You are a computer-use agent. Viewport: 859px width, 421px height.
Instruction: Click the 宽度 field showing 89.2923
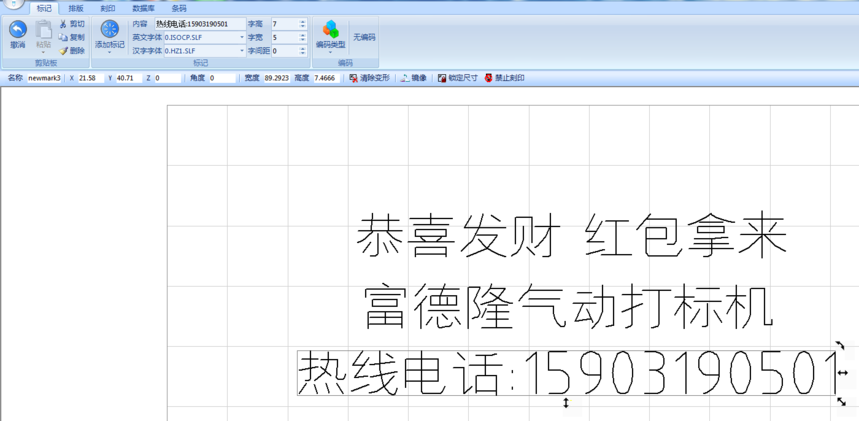point(277,78)
